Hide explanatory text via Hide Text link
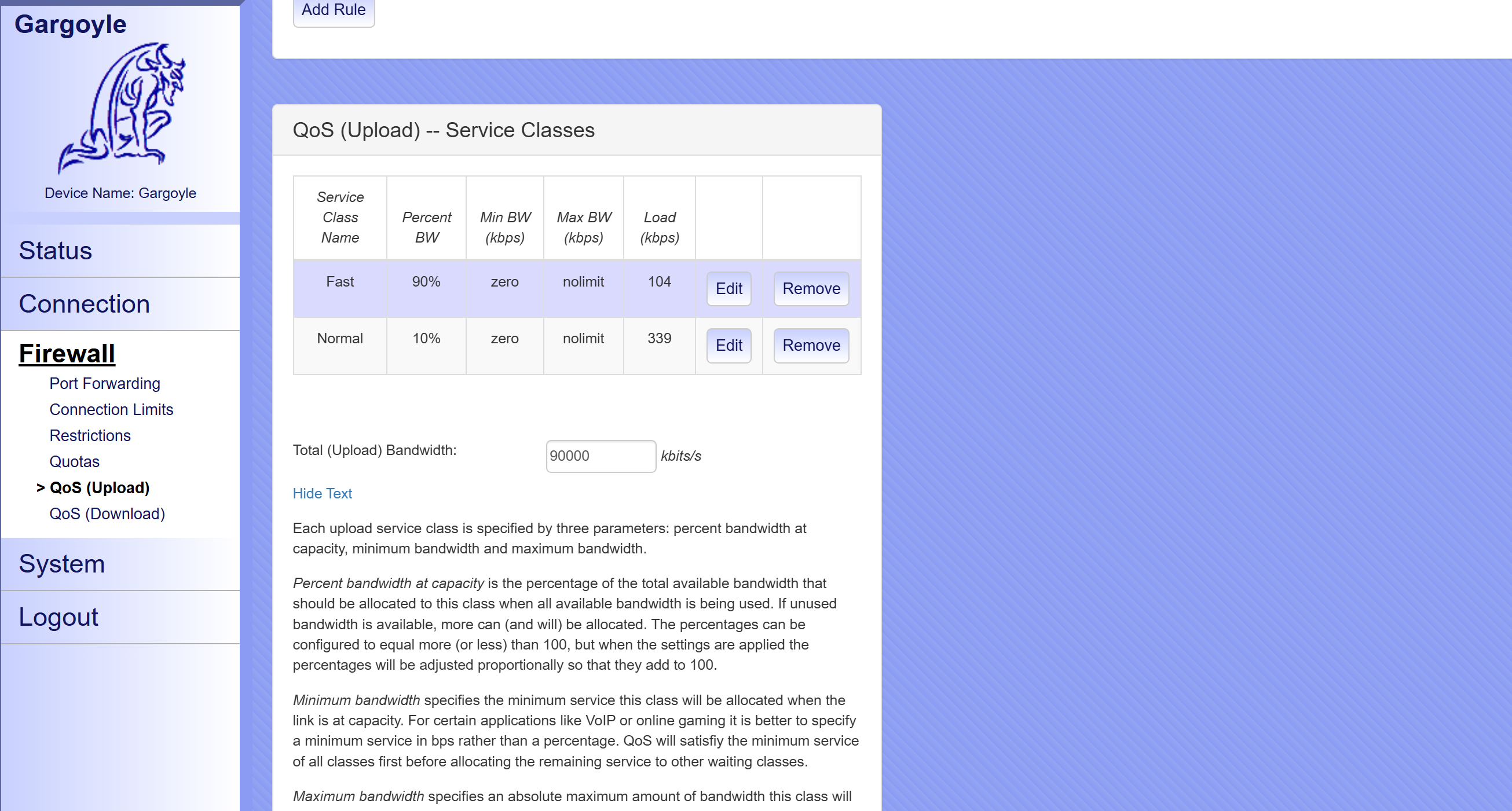Image resolution: width=1512 pixels, height=811 pixels. [x=322, y=492]
